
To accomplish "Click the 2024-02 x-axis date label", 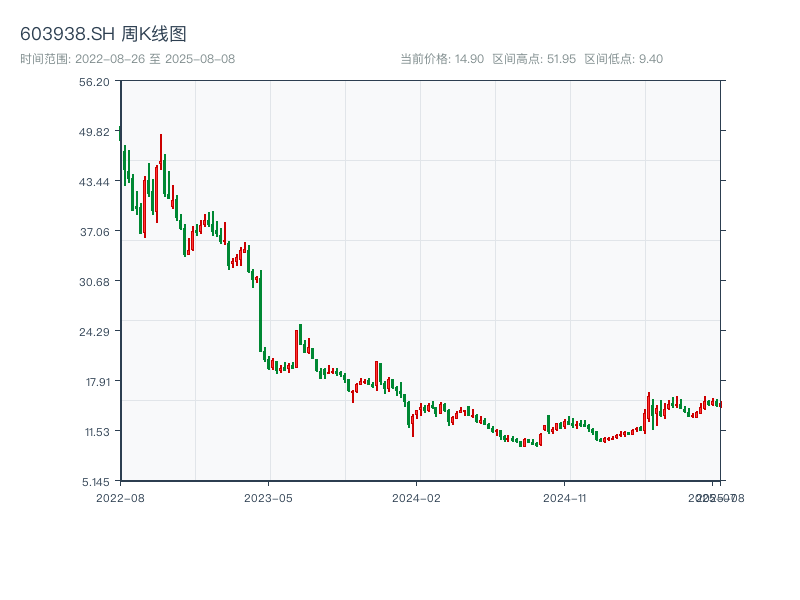I will point(417,497).
